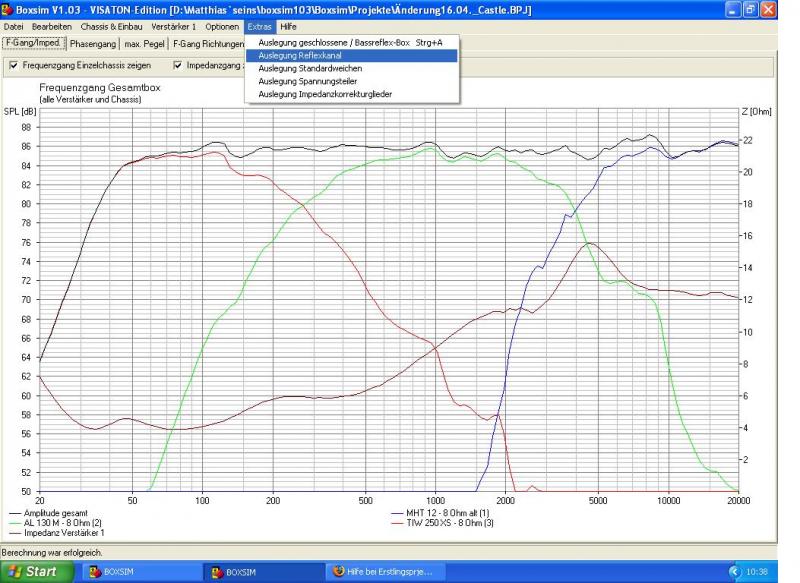Expand the Verstärker 1 menu

[176, 25]
